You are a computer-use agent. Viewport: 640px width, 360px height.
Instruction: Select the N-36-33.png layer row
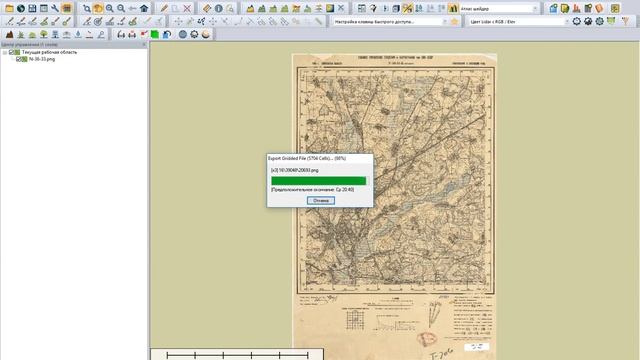pos(42,59)
